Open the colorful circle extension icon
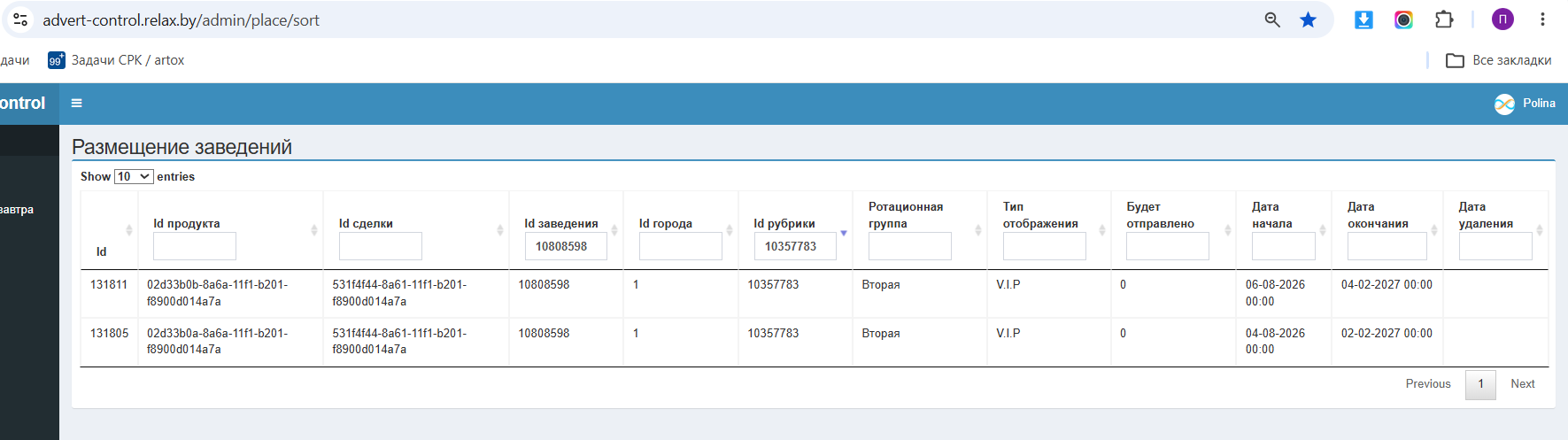Screen dimensions: 1568x440 point(1403,19)
